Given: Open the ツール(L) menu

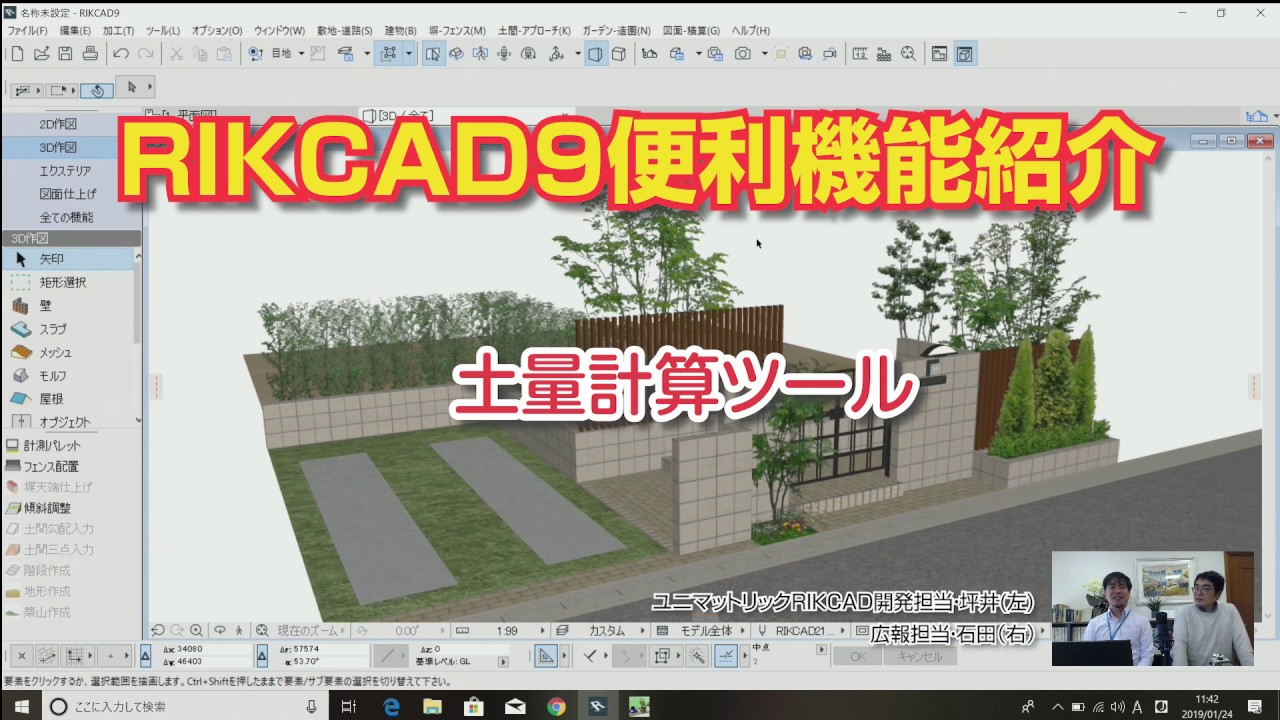Looking at the screenshot, I should coord(163,31).
